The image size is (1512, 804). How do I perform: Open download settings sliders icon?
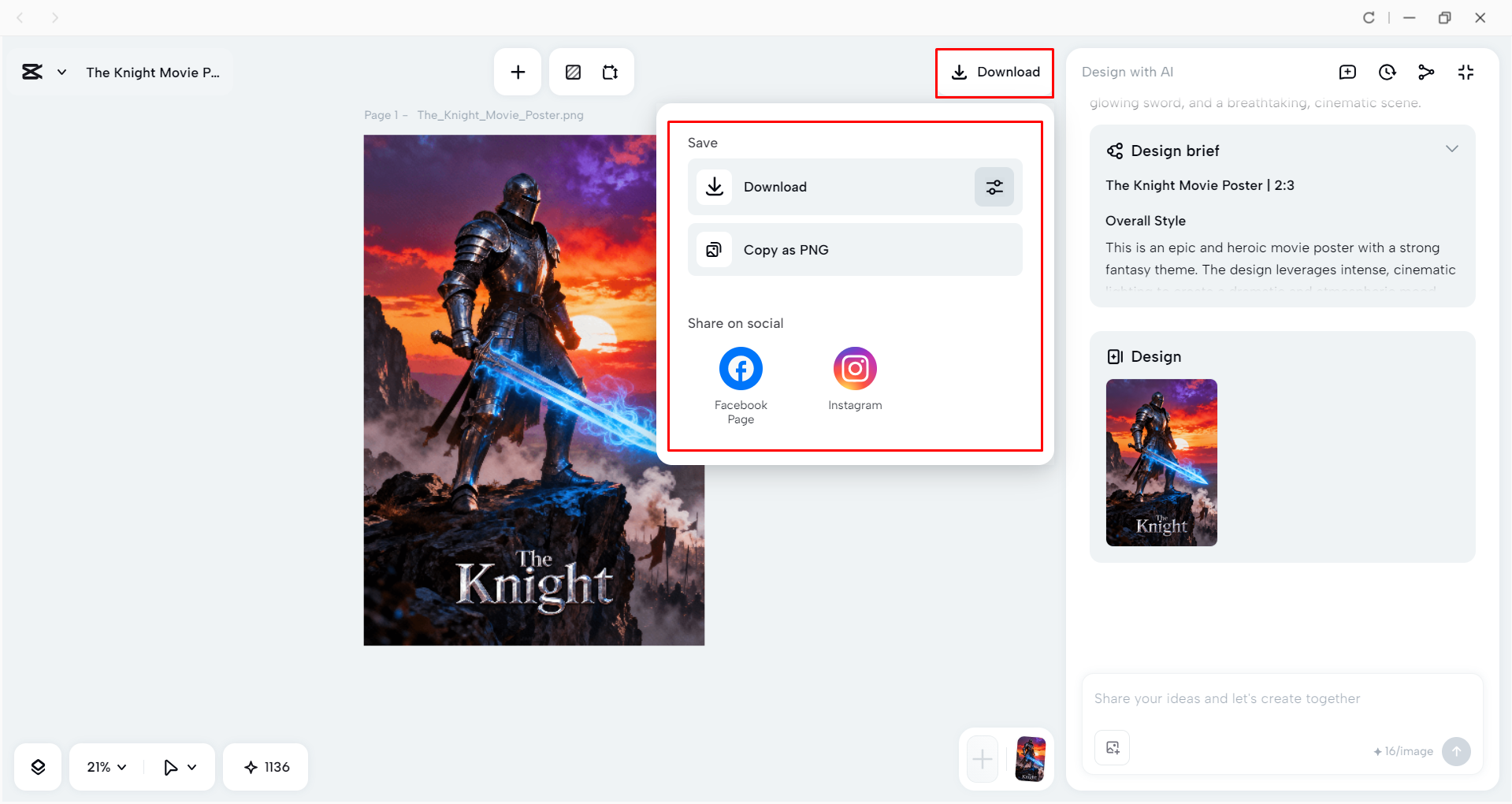point(994,187)
